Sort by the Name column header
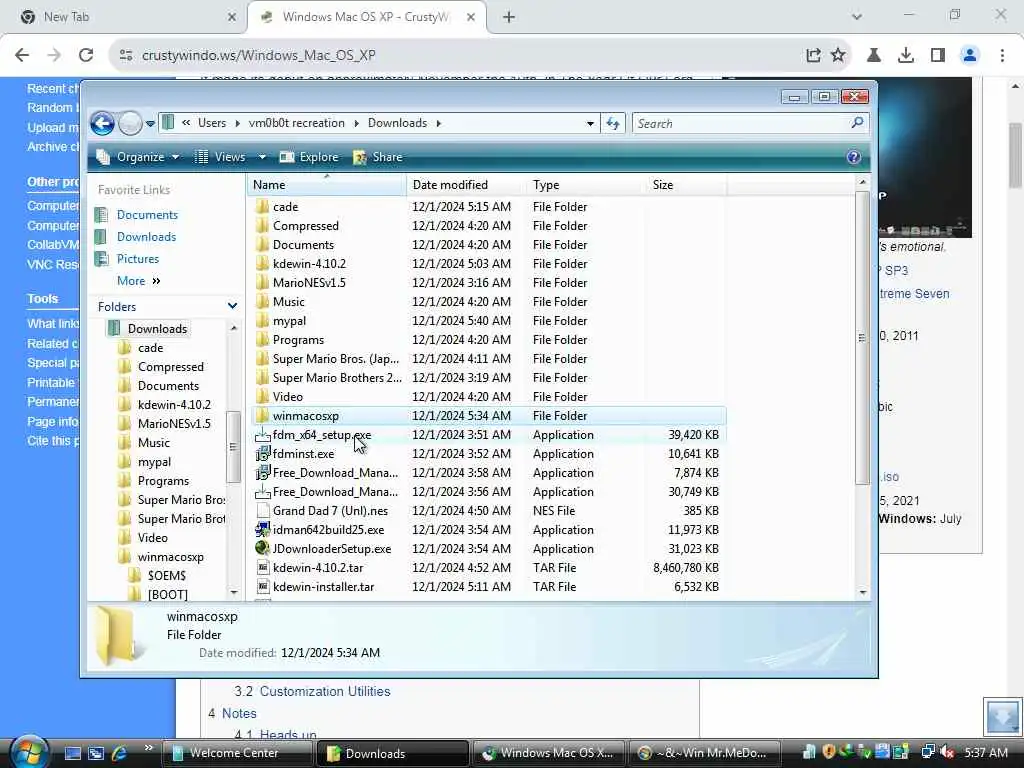Image resolution: width=1024 pixels, height=768 pixels. 327,185
